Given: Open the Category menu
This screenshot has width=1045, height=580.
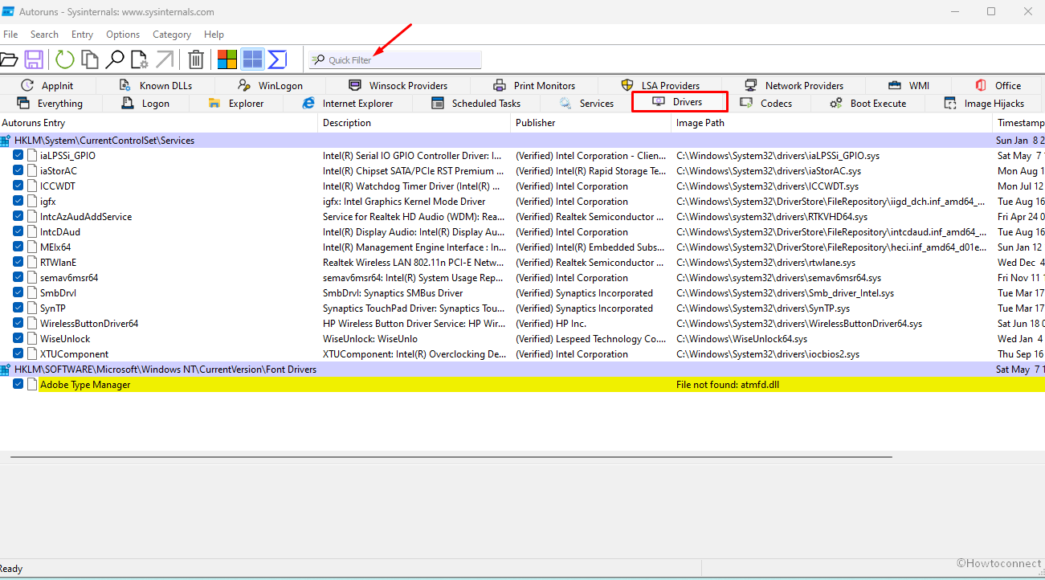Looking at the screenshot, I should 171,34.
